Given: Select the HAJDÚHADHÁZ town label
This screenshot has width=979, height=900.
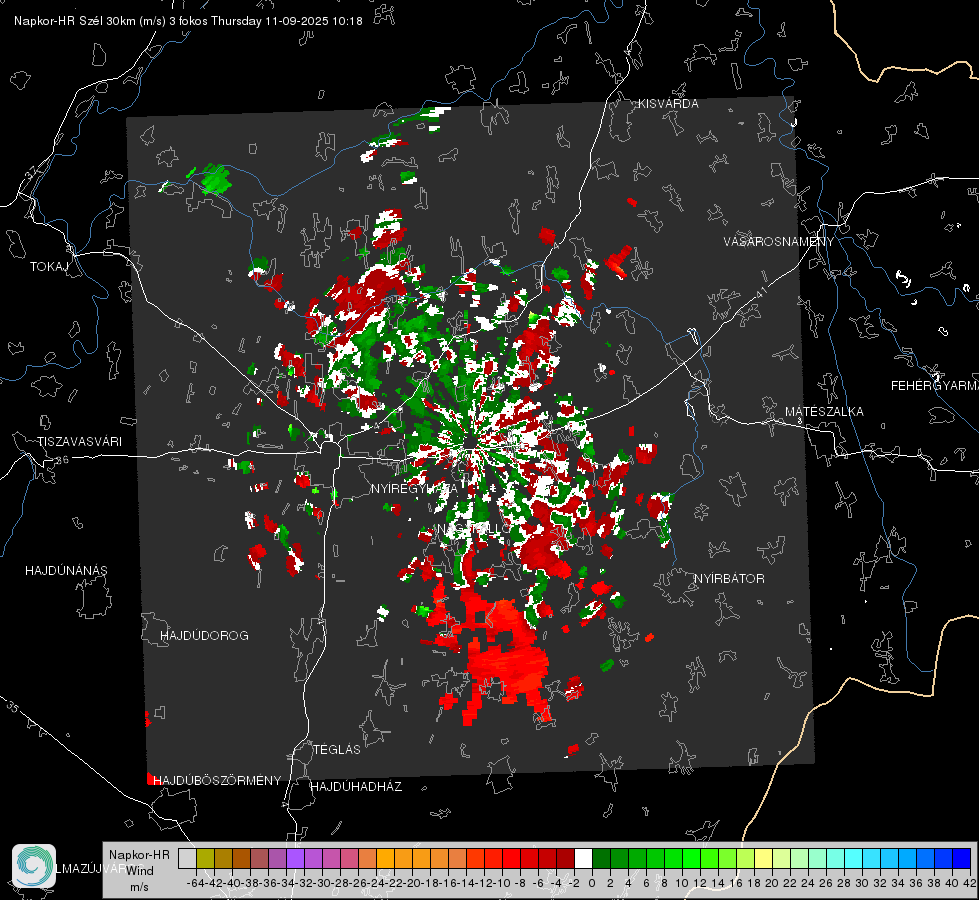Looking at the screenshot, I should point(356,786).
